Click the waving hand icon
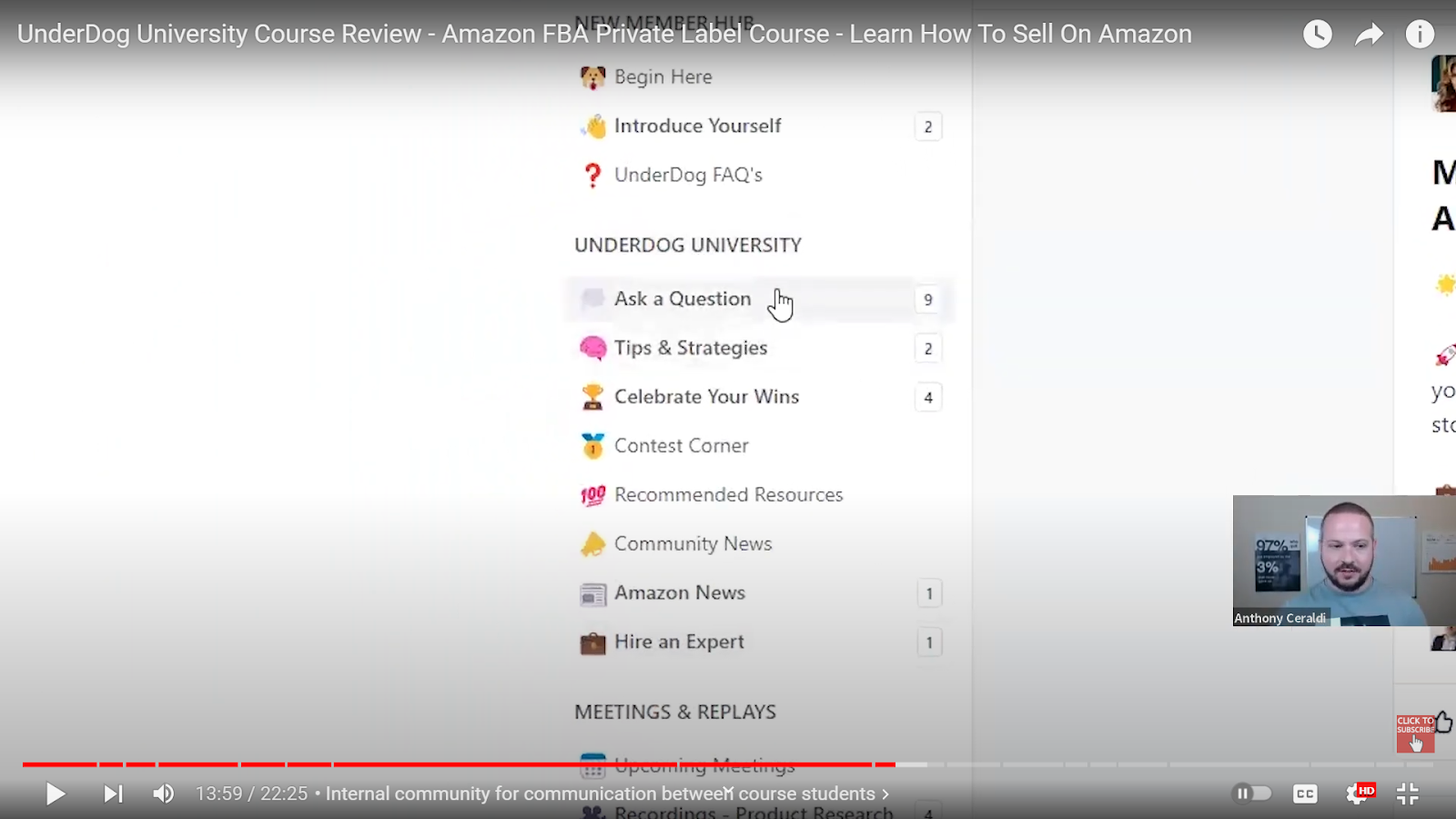The height and width of the screenshot is (819, 1456). [592, 126]
